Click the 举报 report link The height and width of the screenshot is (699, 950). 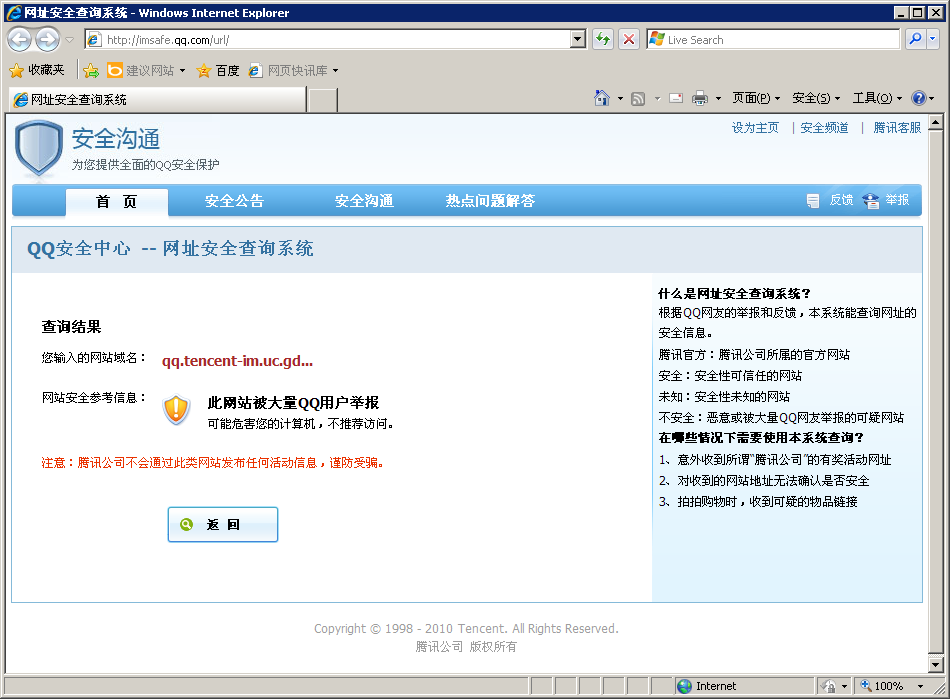[897, 200]
